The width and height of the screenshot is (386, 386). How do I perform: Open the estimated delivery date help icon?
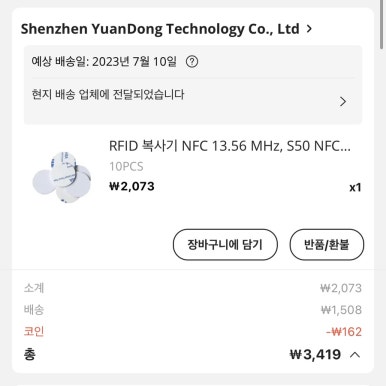point(192,62)
